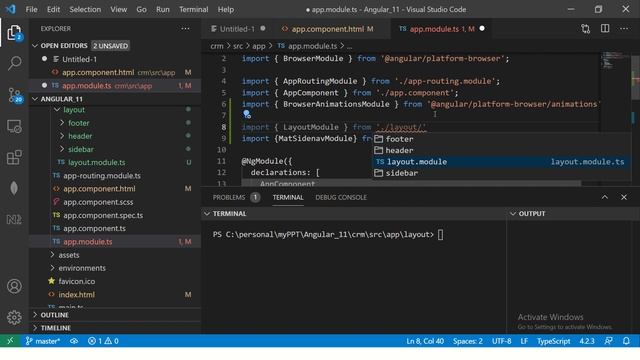Open Explorer Views and More Actions ellipsis
640x360 pixels.
pos(185,29)
